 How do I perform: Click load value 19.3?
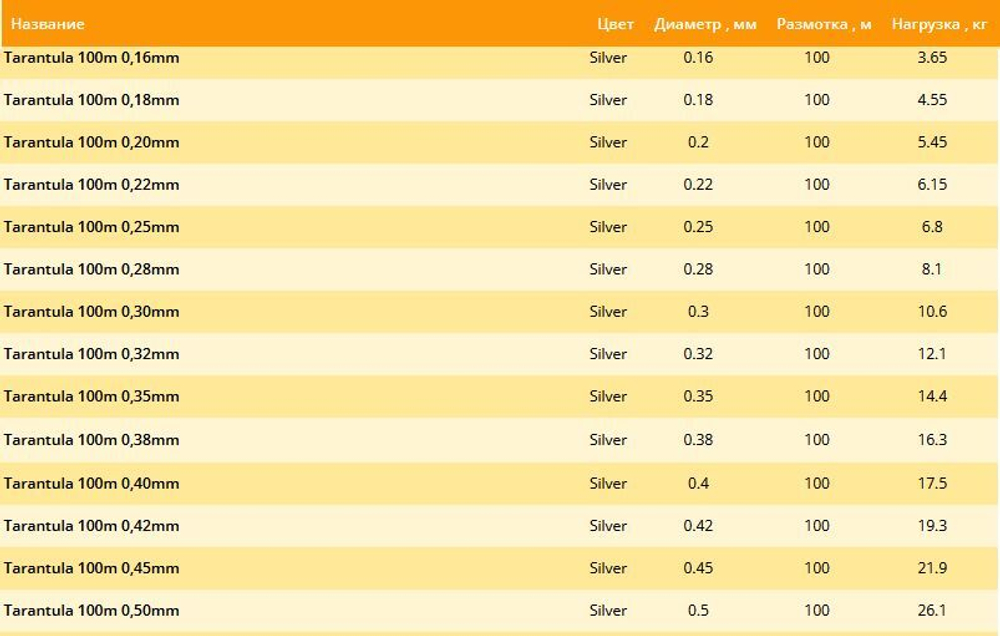(x=932, y=525)
